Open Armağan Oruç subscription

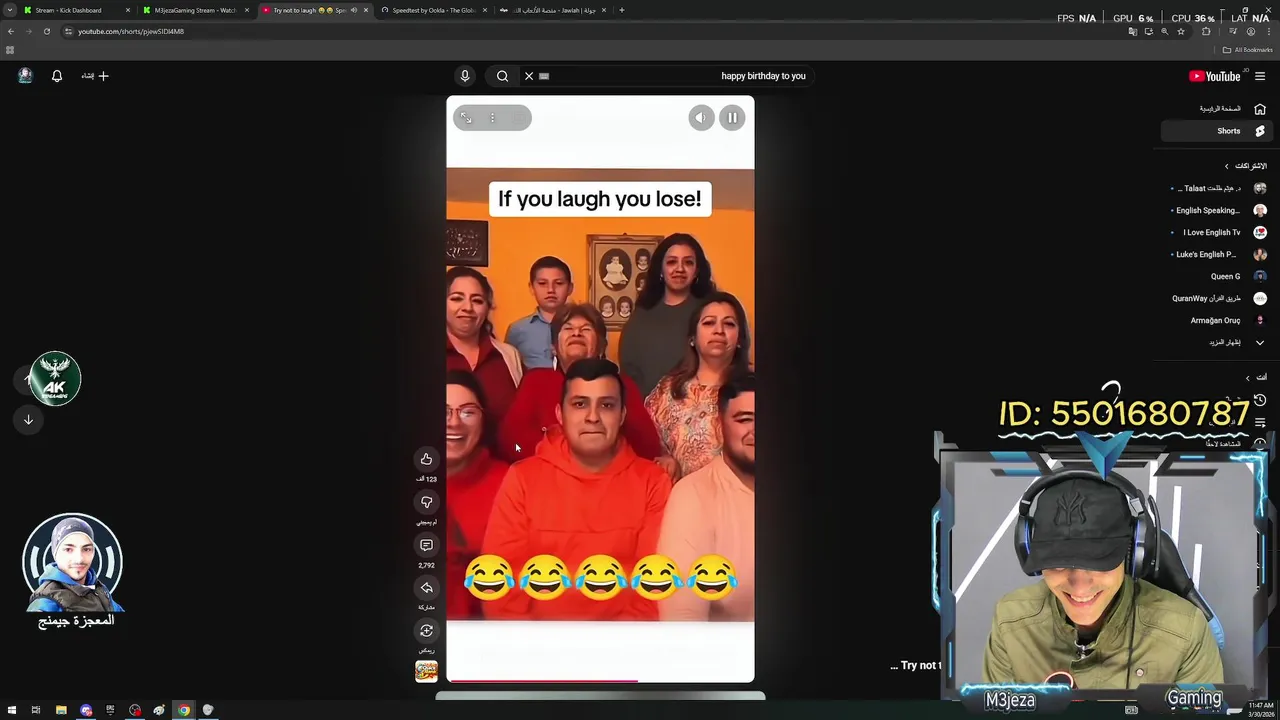pos(1217,320)
